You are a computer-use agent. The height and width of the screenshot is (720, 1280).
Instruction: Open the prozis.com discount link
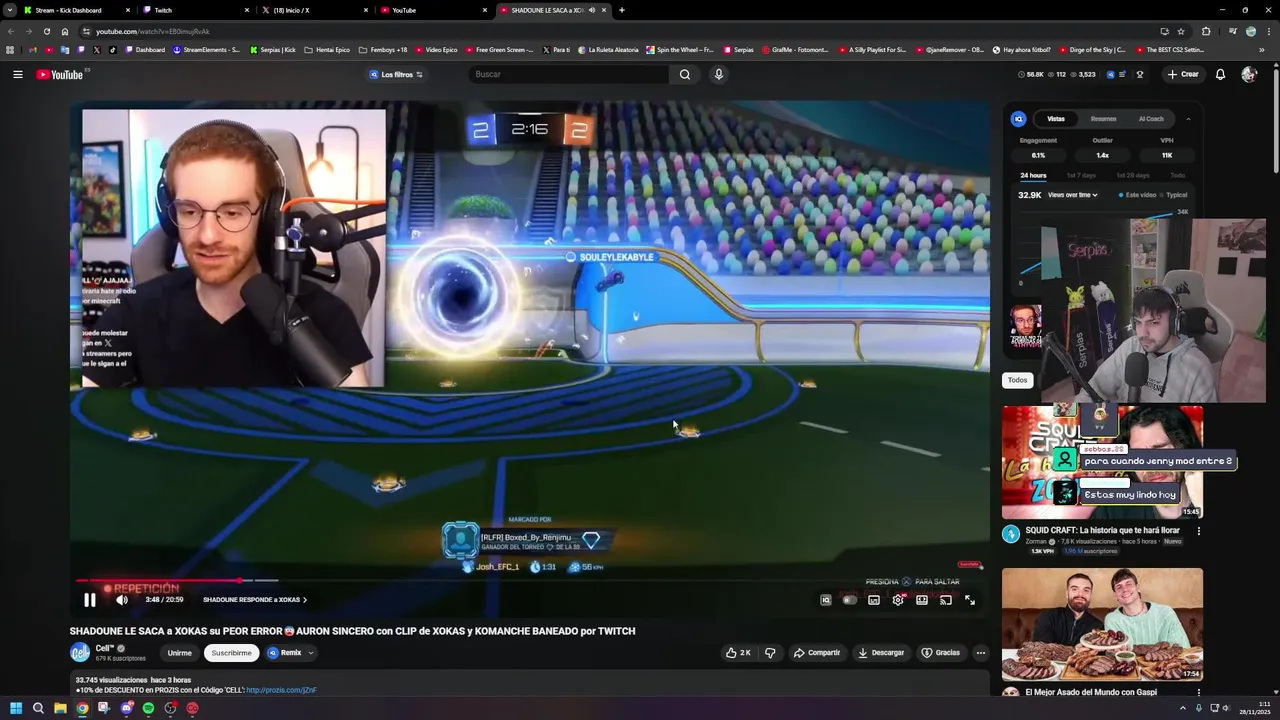point(281,690)
